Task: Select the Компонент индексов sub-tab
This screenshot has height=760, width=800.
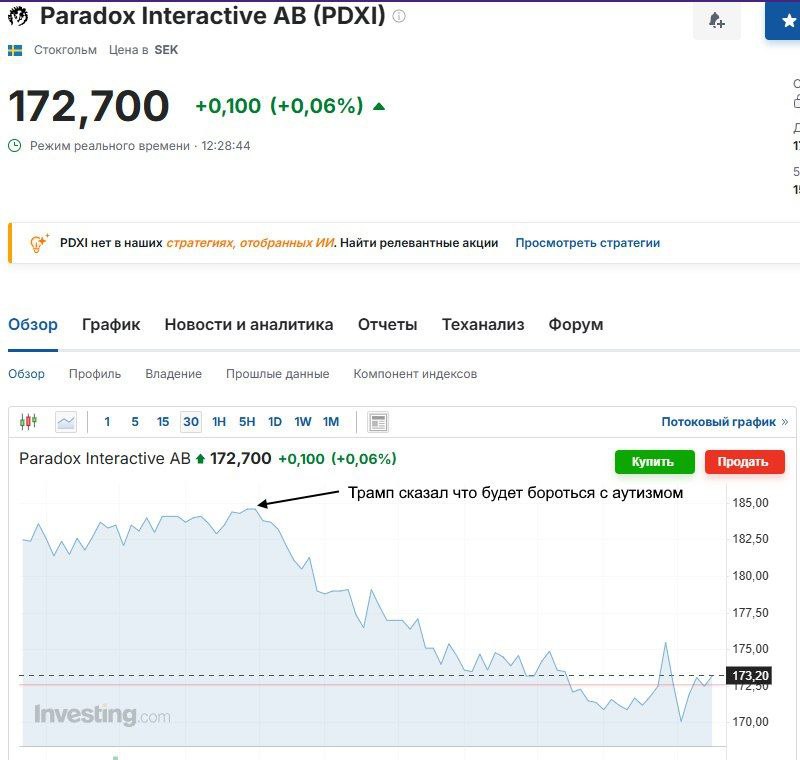Action: coord(415,374)
